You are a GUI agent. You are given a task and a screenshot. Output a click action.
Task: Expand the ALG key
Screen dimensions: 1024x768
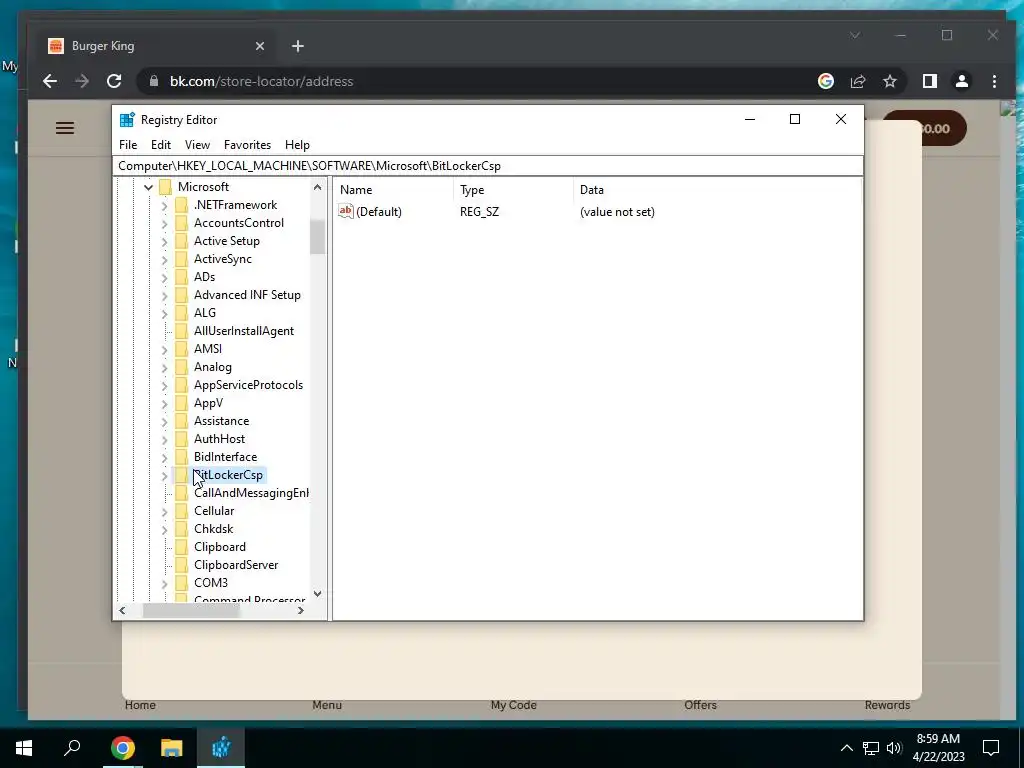point(165,313)
